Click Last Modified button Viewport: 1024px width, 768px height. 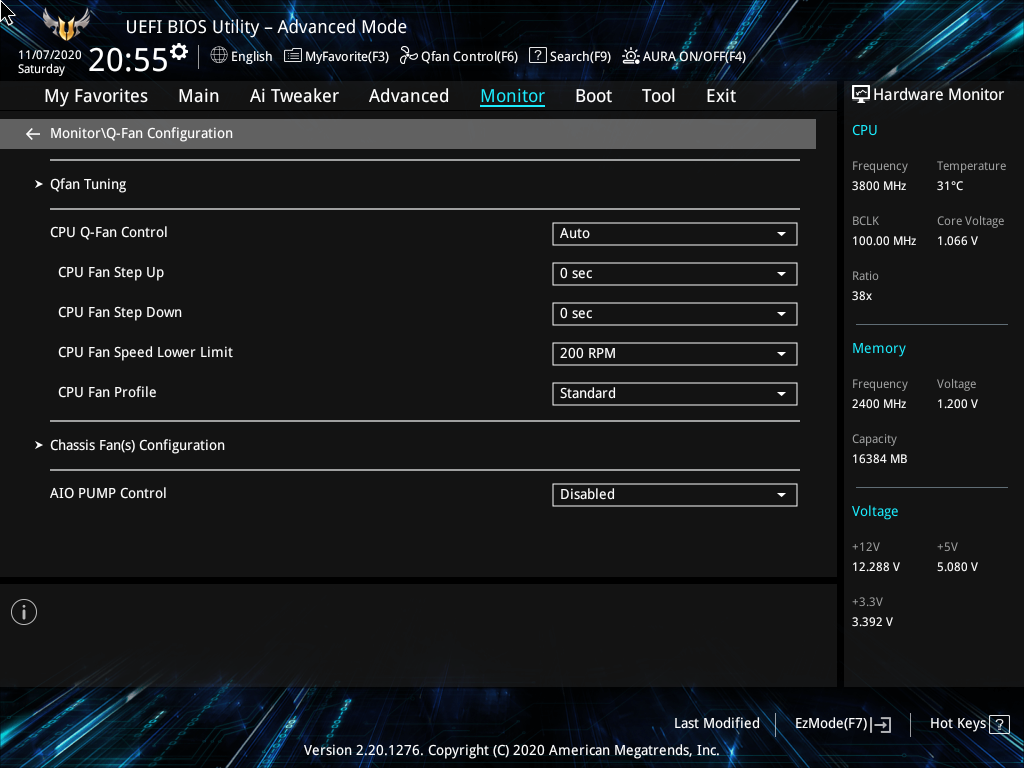click(716, 724)
